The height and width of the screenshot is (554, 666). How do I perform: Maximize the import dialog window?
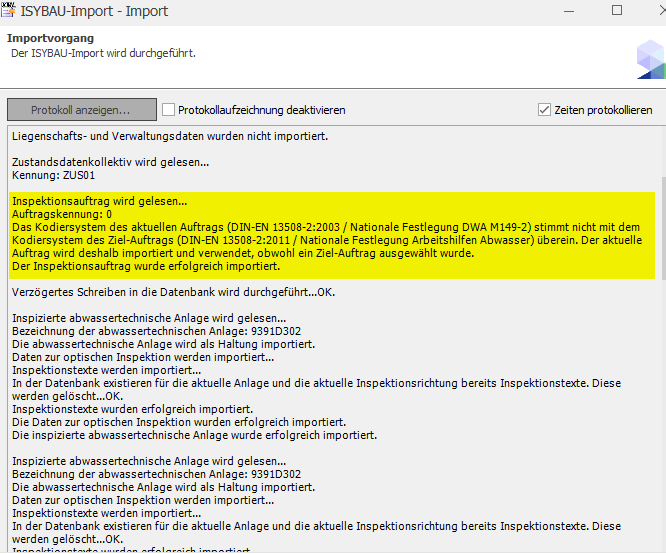tap(617, 11)
